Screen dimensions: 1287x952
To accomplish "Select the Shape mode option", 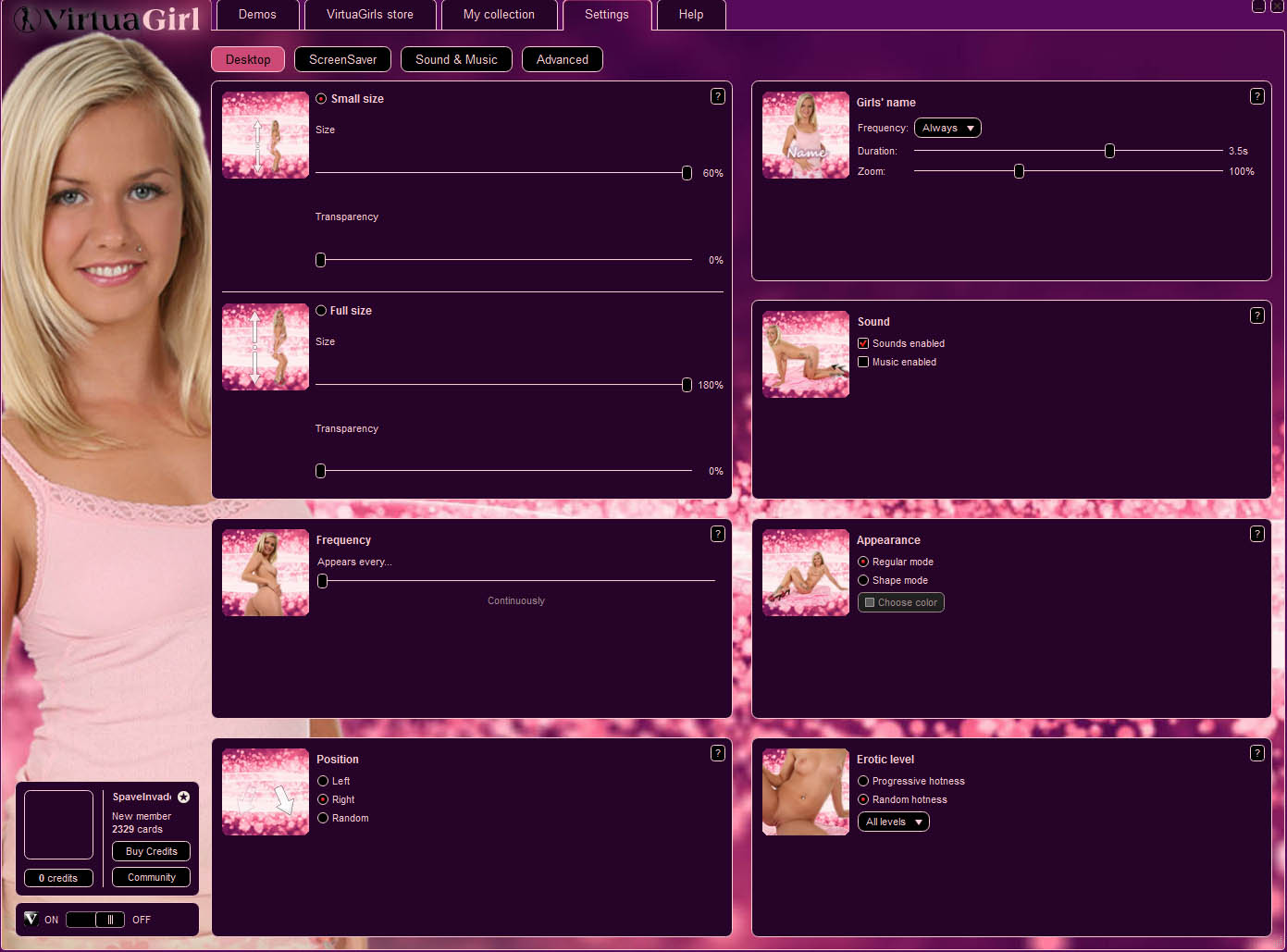I will (x=863, y=580).
